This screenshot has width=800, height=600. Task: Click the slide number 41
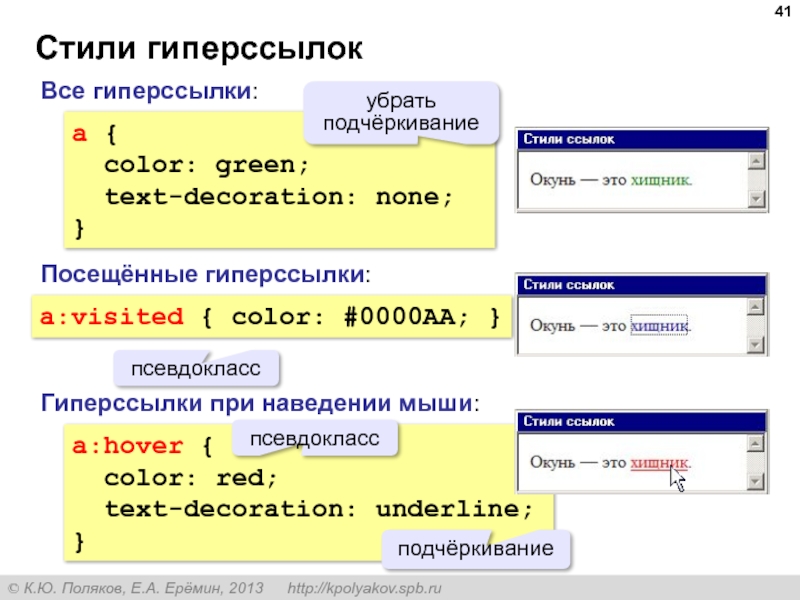(x=783, y=11)
